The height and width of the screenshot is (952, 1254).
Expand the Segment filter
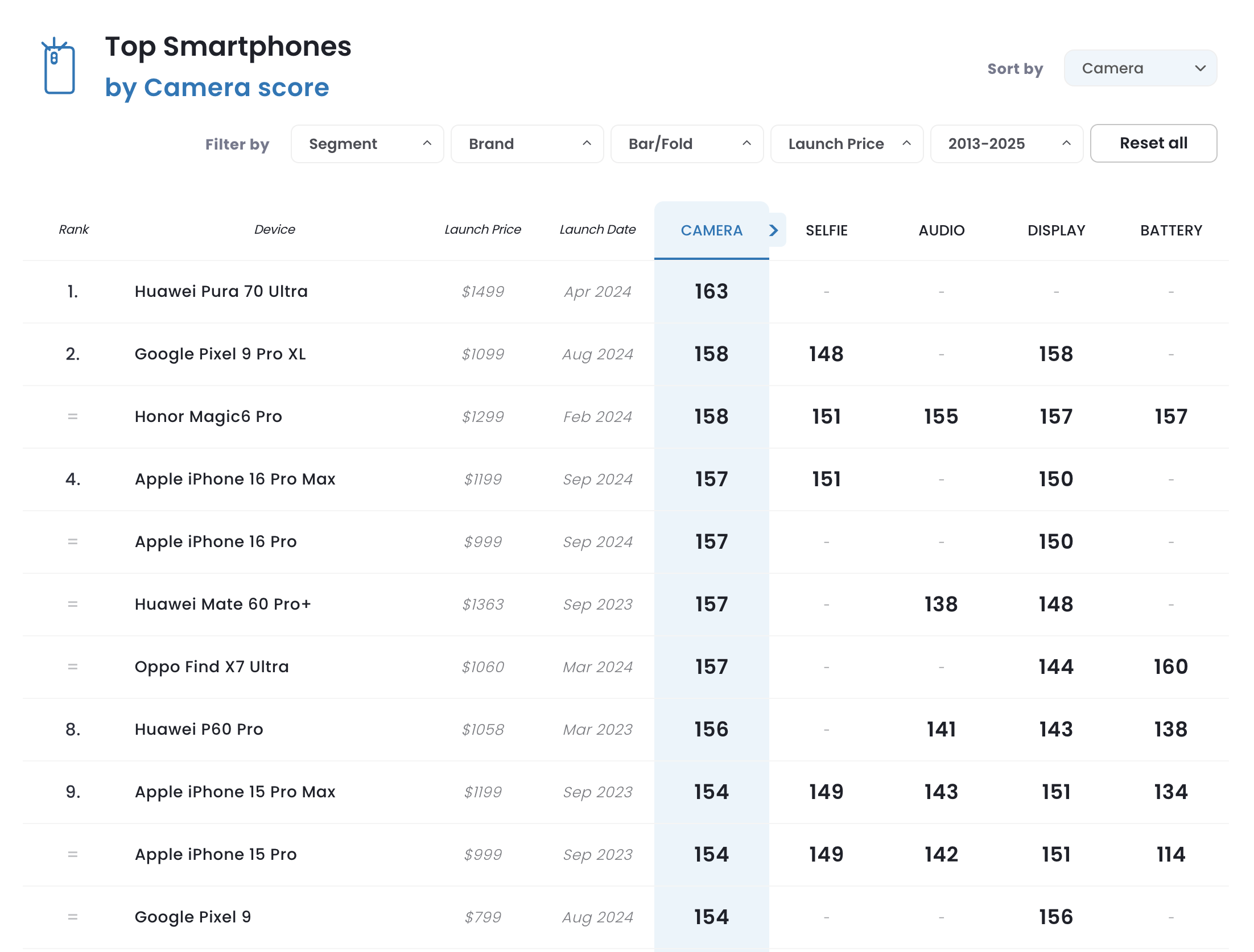click(x=367, y=144)
